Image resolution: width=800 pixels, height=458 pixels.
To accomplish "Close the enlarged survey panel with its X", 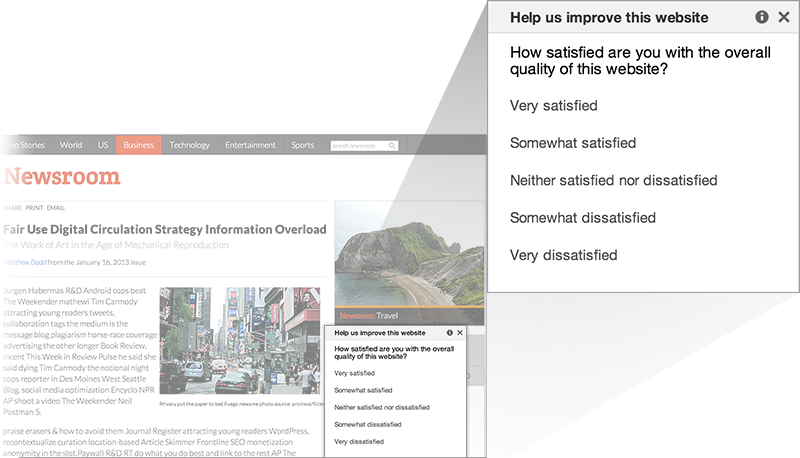I will (783, 17).
